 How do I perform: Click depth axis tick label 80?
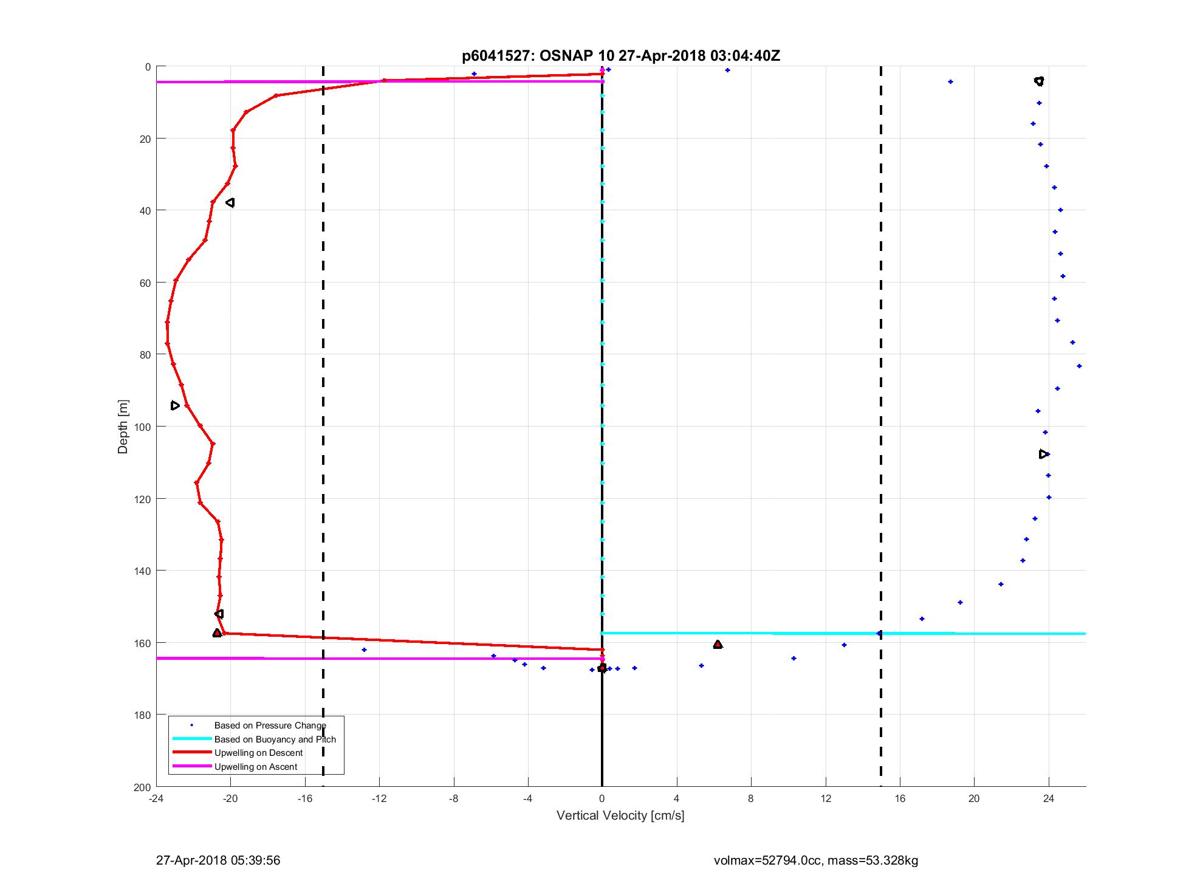144,355
